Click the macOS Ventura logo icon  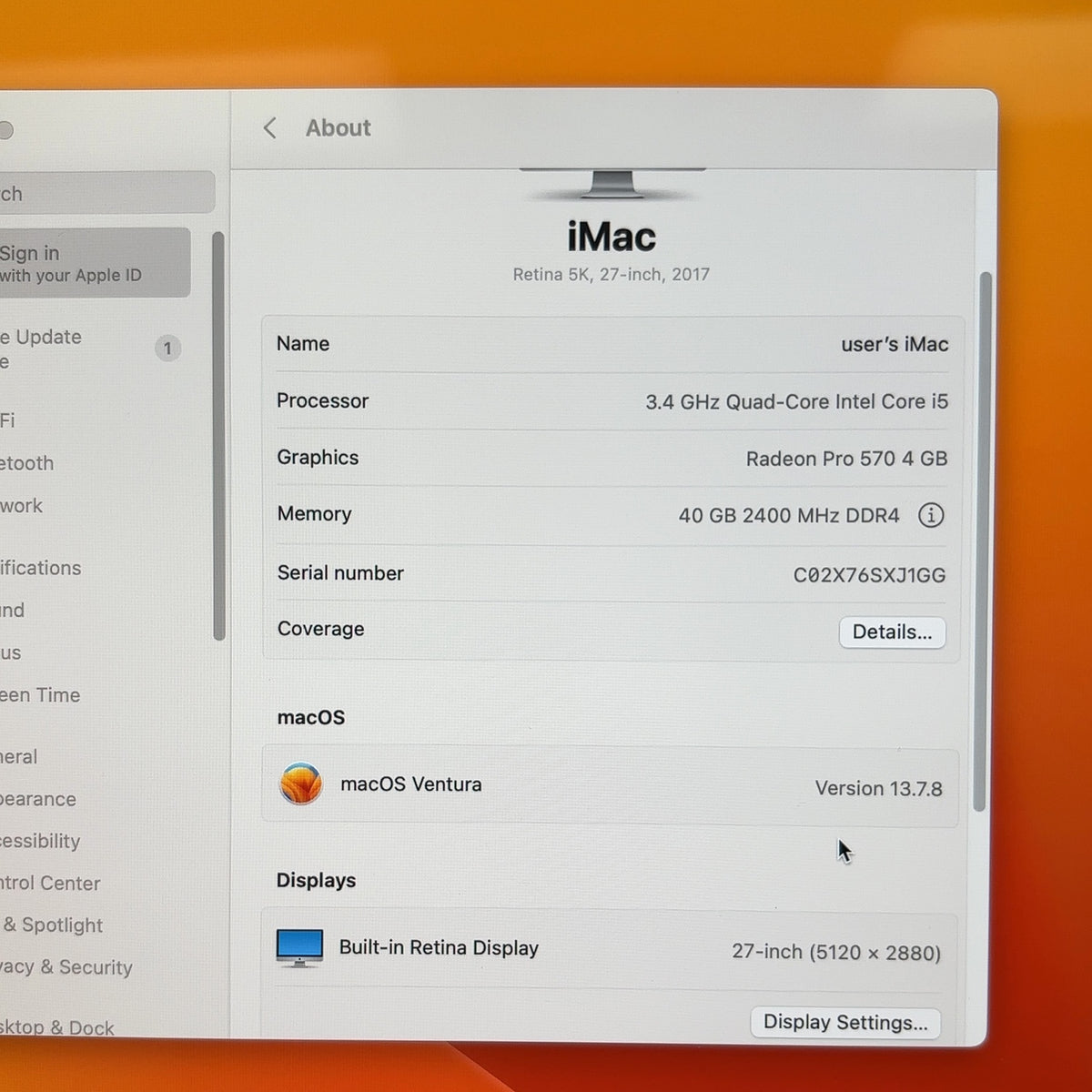coord(300,784)
